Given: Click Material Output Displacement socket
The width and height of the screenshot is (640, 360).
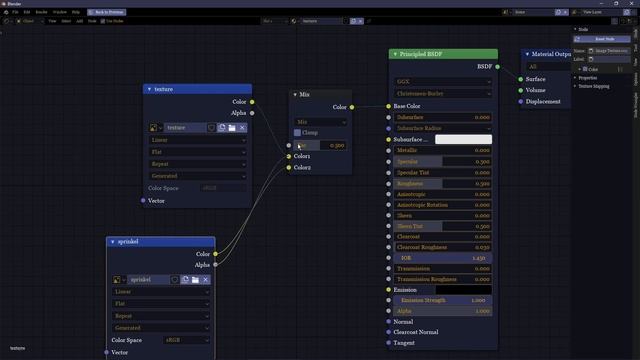Looking at the screenshot, I should pos(521,102).
